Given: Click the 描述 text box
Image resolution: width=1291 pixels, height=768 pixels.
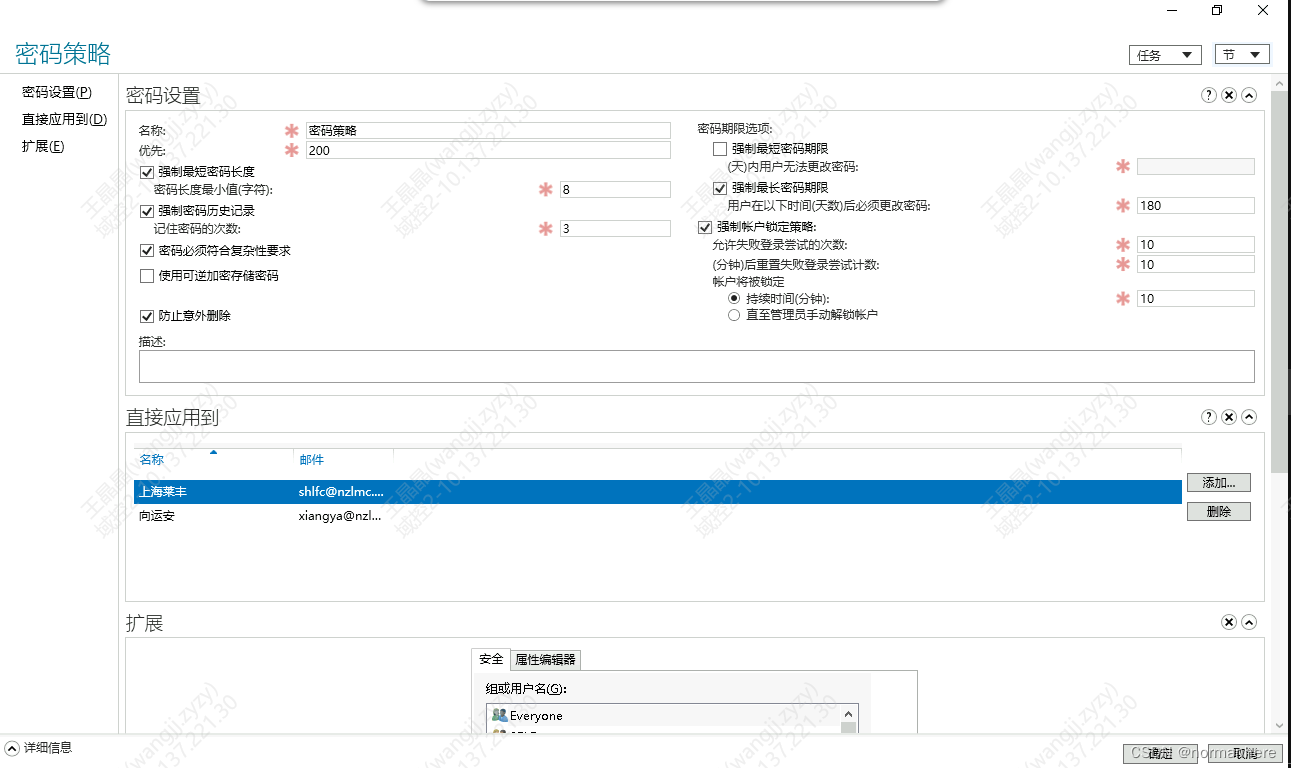Looking at the screenshot, I should tap(696, 366).
